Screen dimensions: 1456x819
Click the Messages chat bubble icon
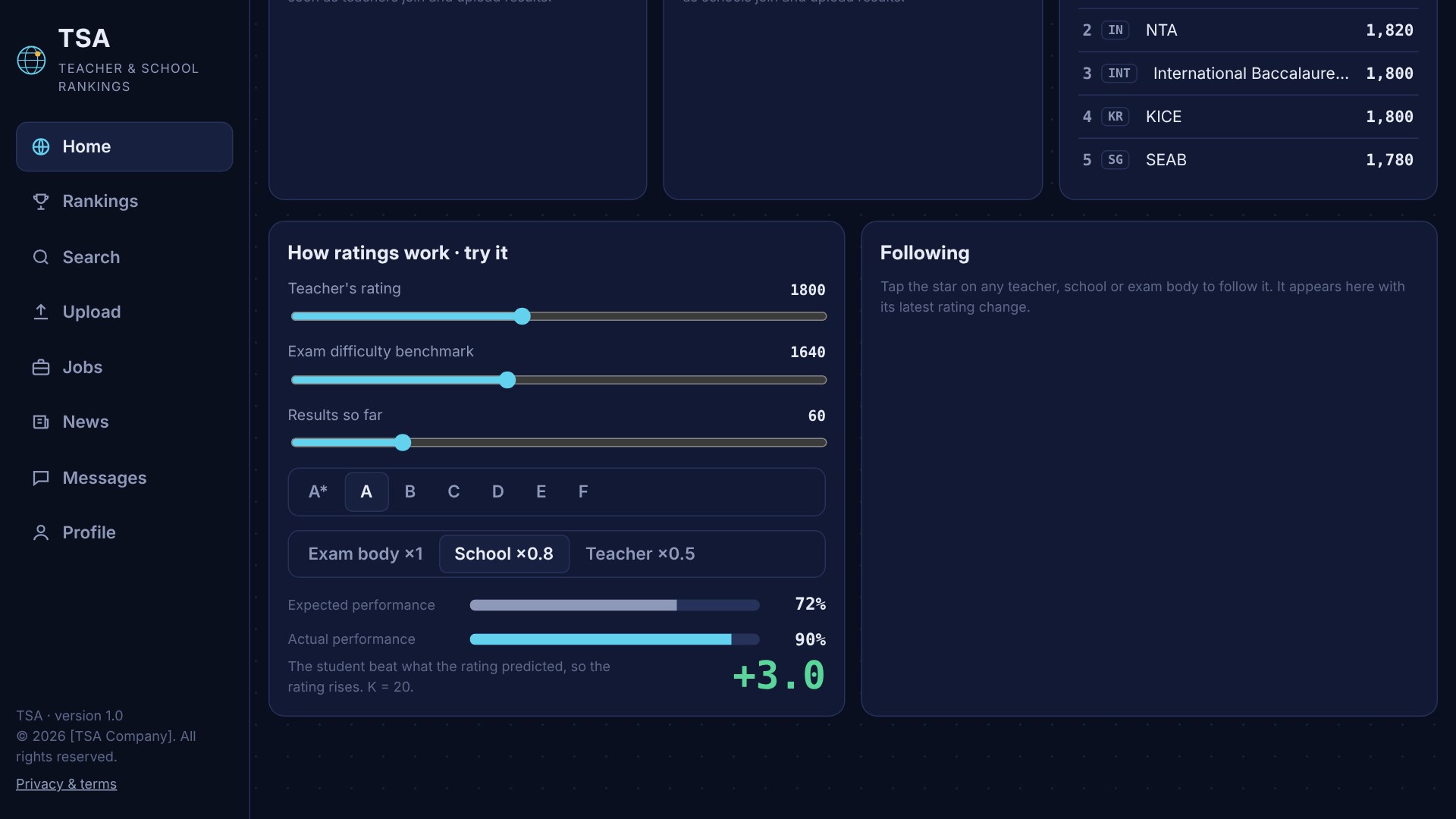tap(41, 478)
